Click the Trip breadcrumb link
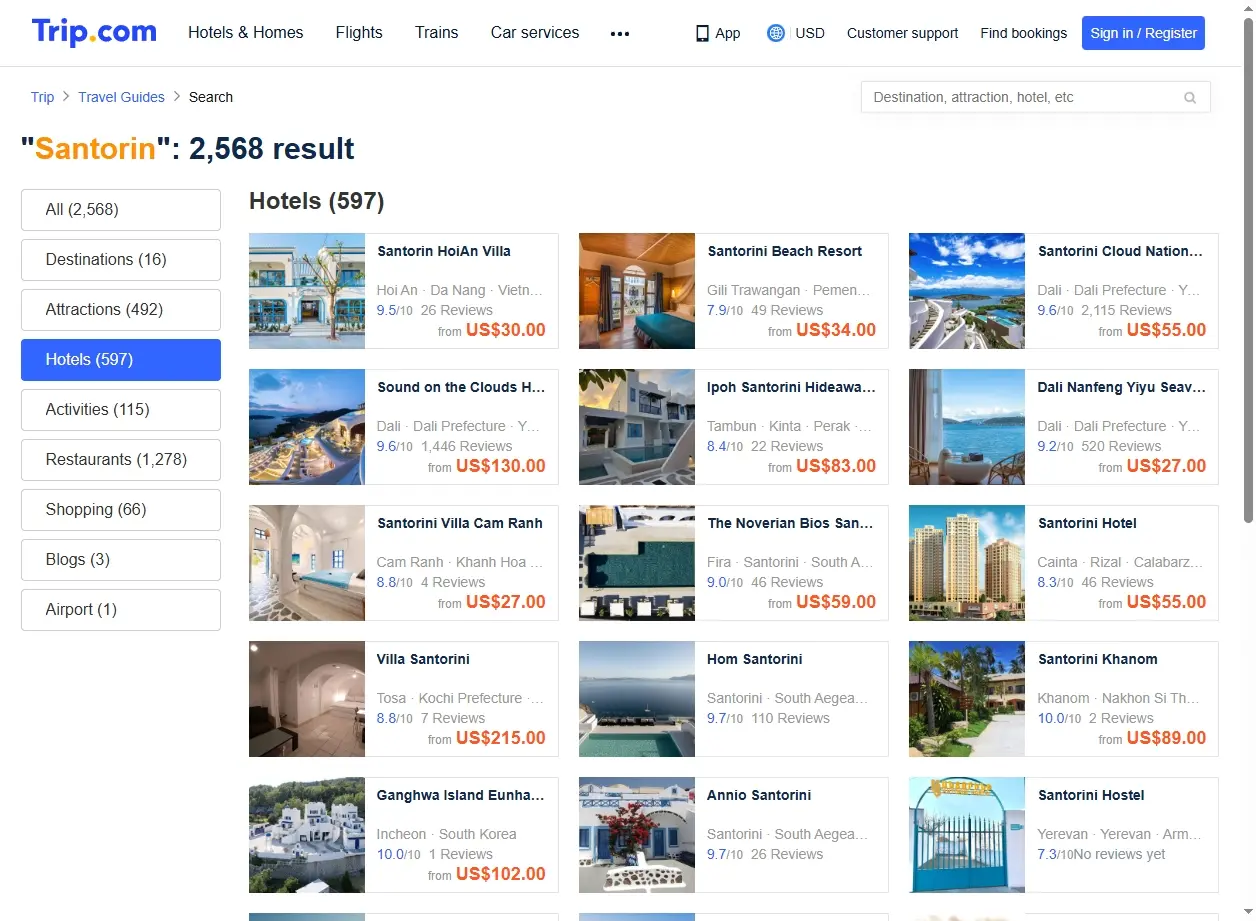The height and width of the screenshot is (921, 1256). tap(42, 97)
